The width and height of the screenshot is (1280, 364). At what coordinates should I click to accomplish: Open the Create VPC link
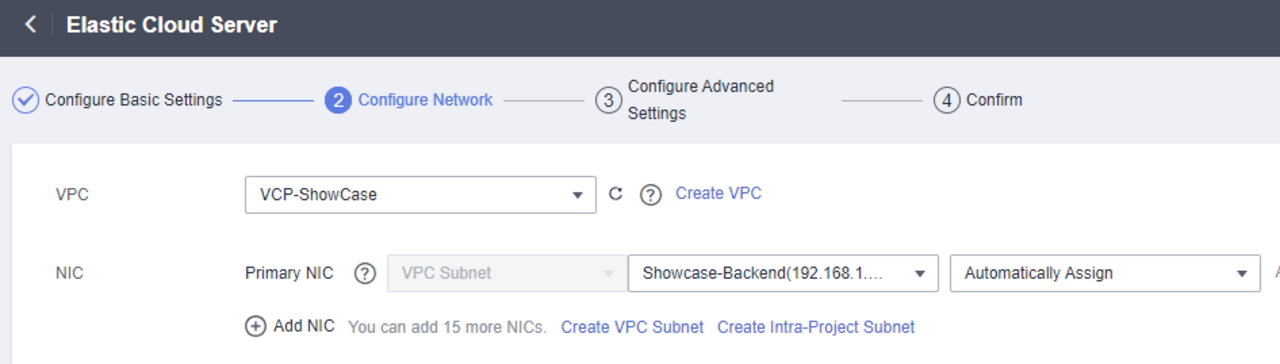pyautogui.click(x=718, y=194)
